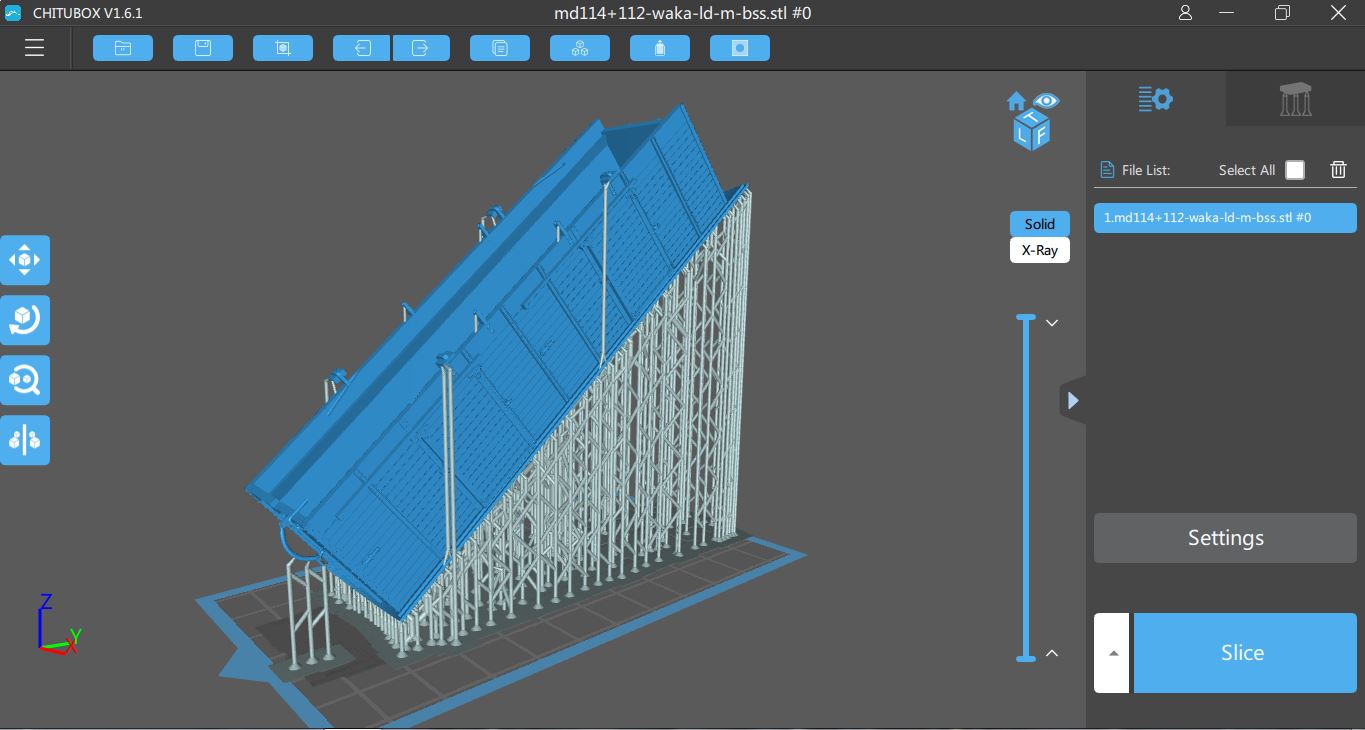Toggle the eye visibility icon above view cube
The image size is (1365, 730).
[1046, 101]
